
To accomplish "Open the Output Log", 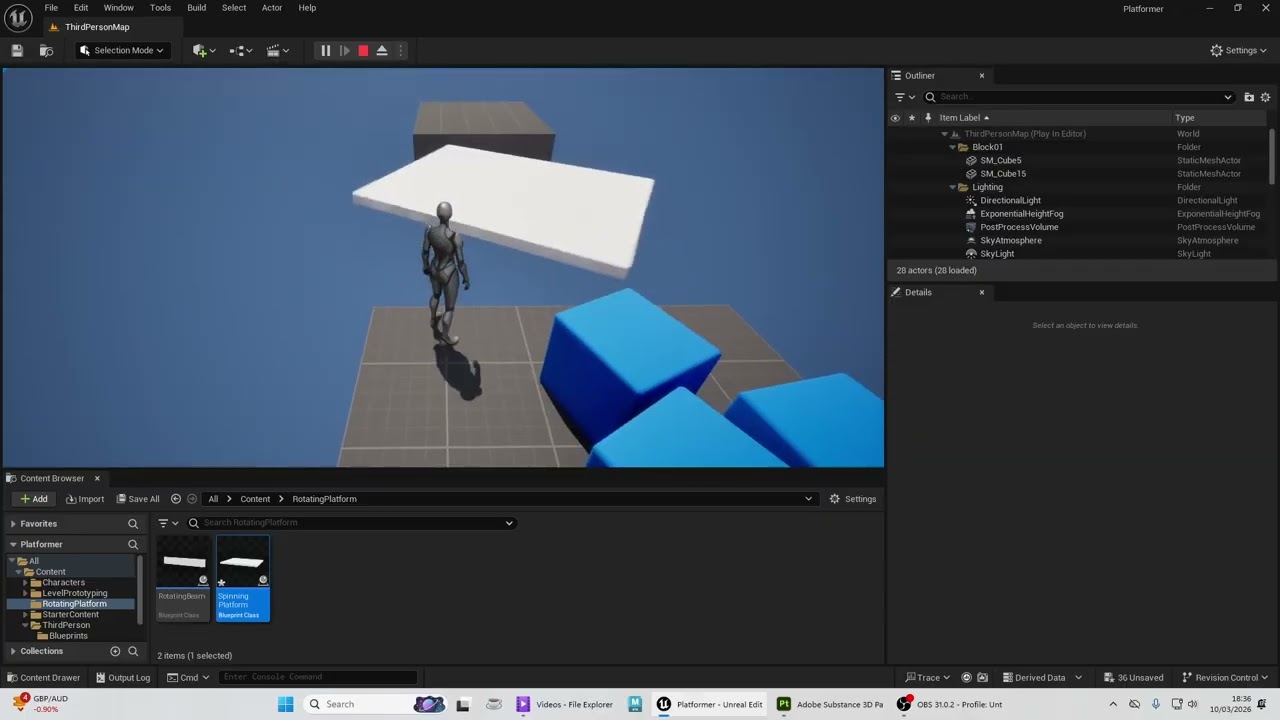I will click(122, 677).
